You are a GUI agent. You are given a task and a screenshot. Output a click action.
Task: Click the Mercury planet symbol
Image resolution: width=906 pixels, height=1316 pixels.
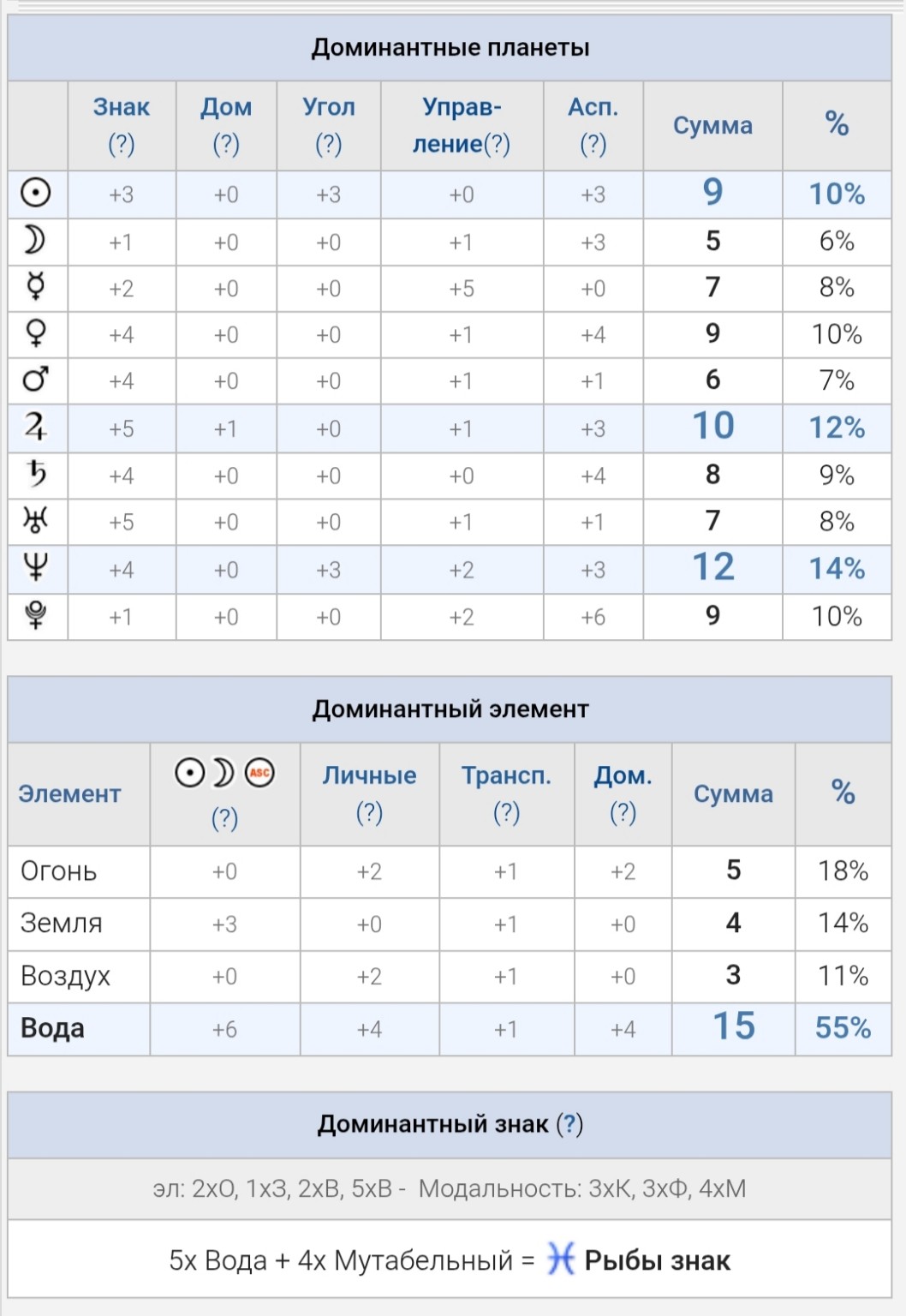pyautogui.click(x=36, y=288)
